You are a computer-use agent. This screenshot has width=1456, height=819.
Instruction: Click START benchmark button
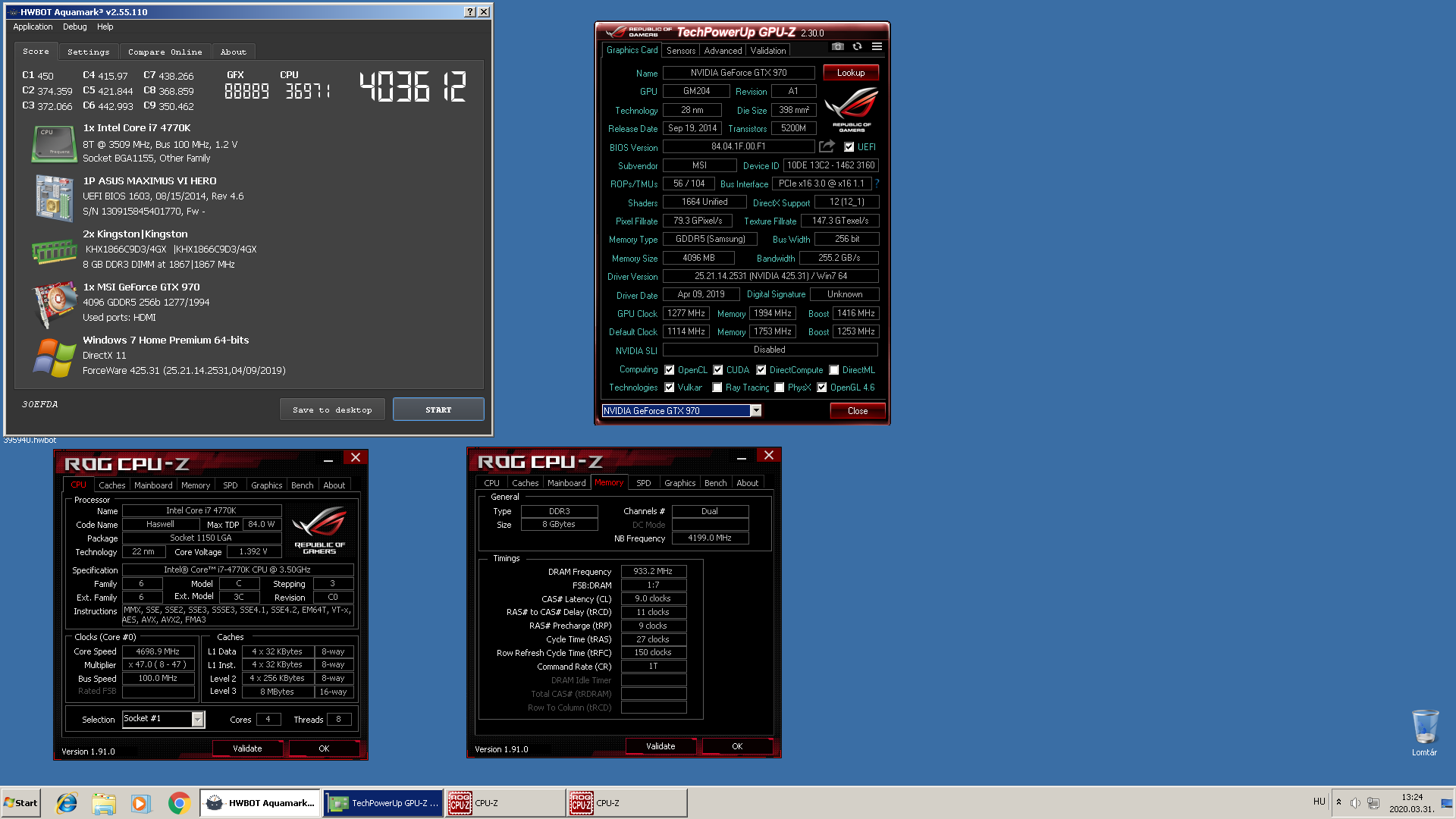[x=438, y=409]
